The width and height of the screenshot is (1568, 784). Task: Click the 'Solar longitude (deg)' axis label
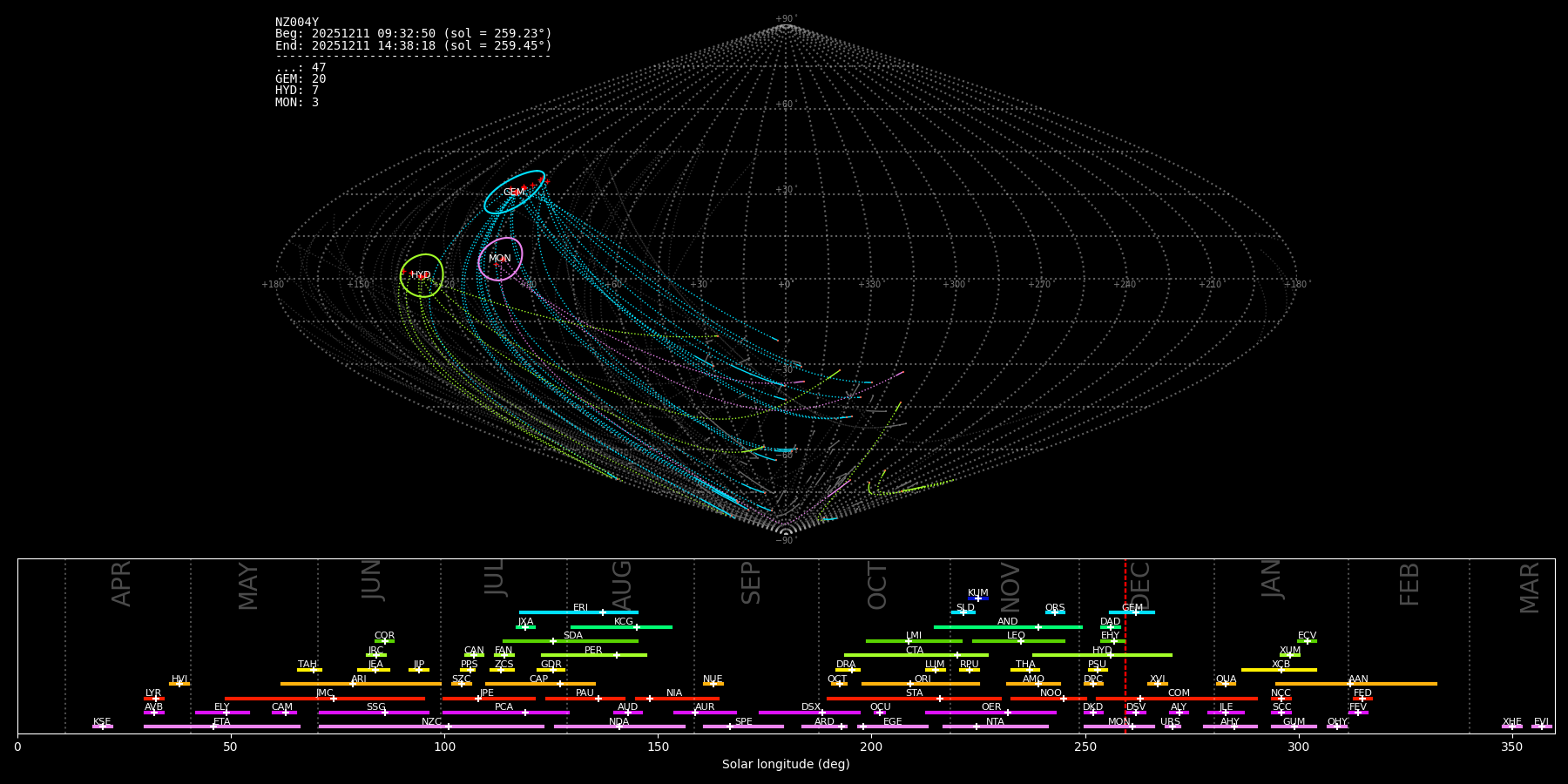[786, 764]
